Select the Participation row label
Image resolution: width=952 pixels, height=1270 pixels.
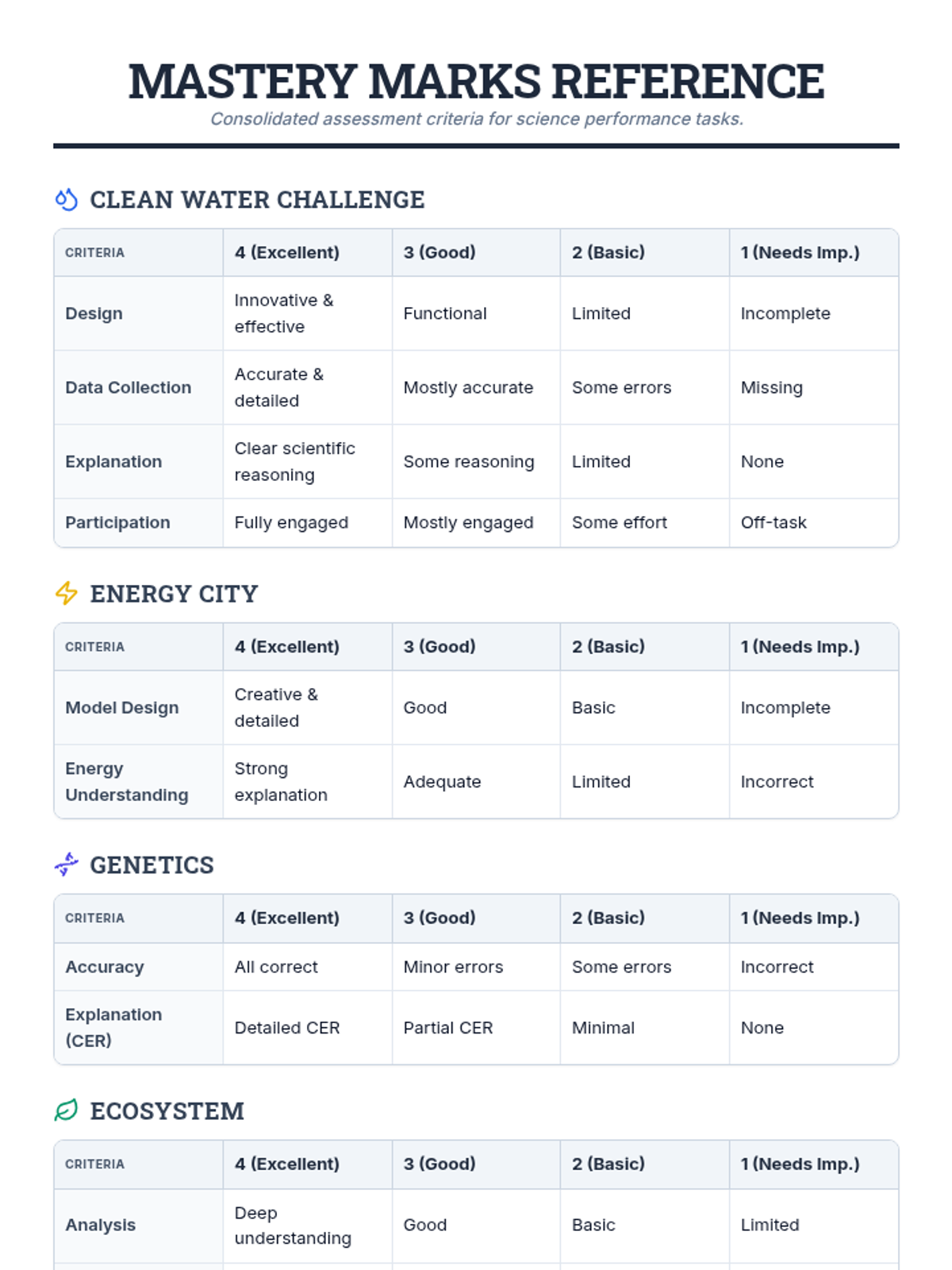pyautogui.click(x=138, y=522)
